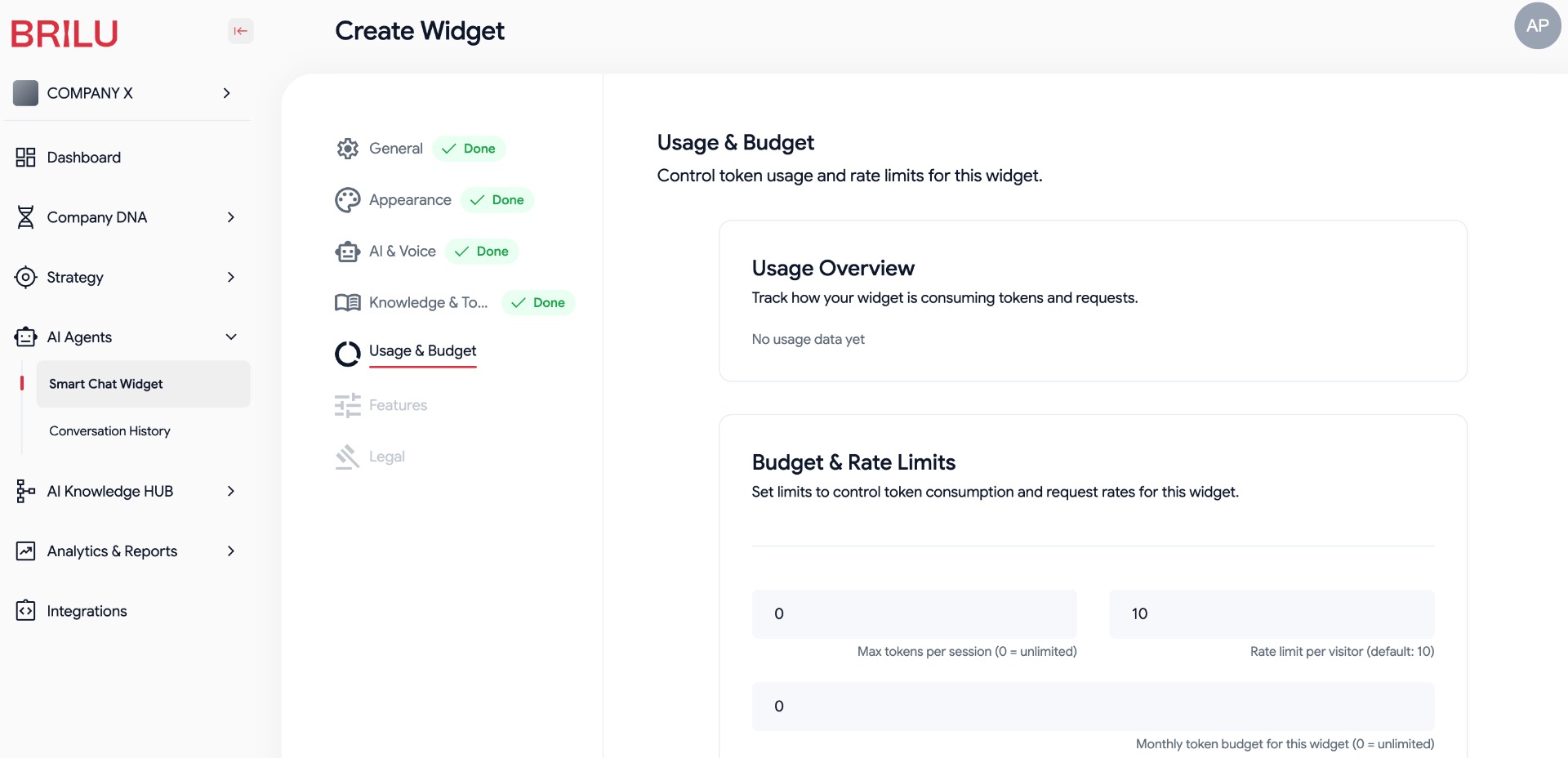The width and height of the screenshot is (1568, 758).
Task: Click the Company DNA helix icon
Action: tap(25, 217)
